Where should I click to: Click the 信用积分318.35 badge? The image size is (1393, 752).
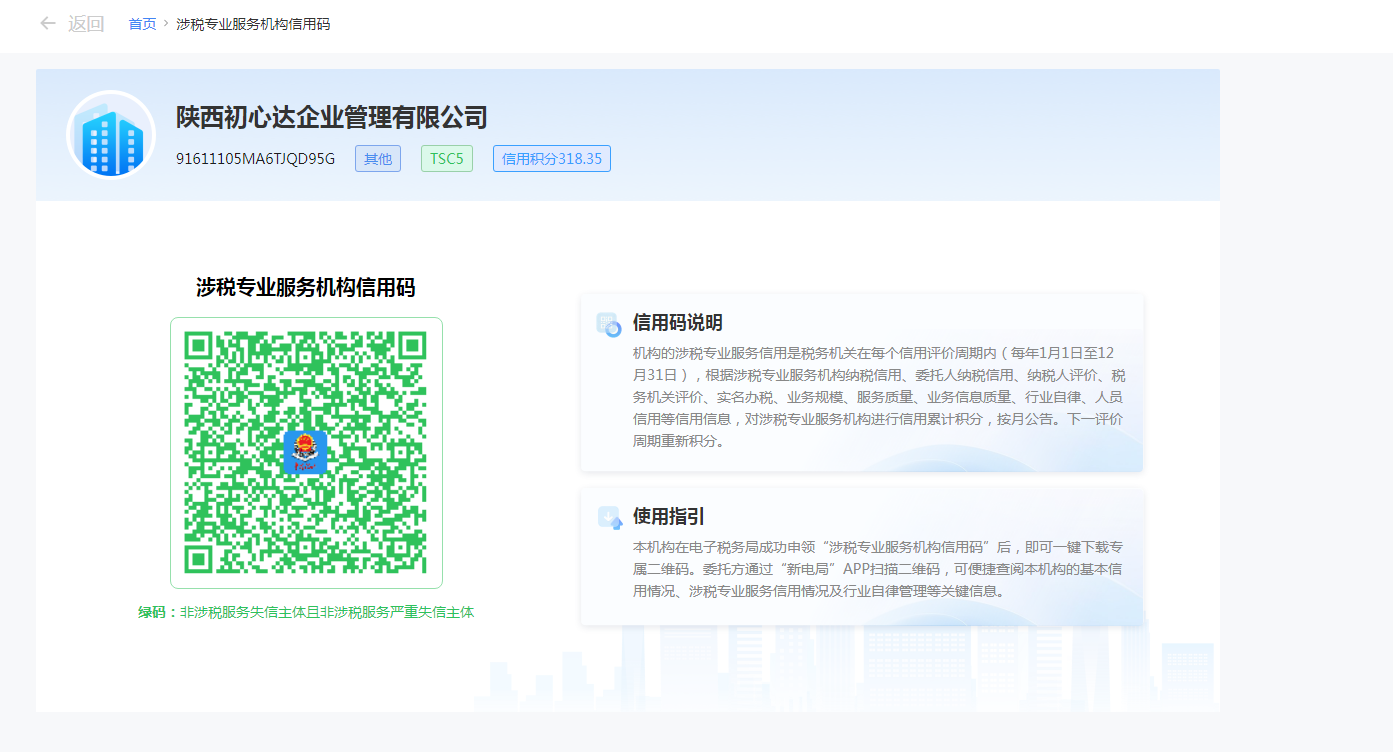[x=552, y=159]
